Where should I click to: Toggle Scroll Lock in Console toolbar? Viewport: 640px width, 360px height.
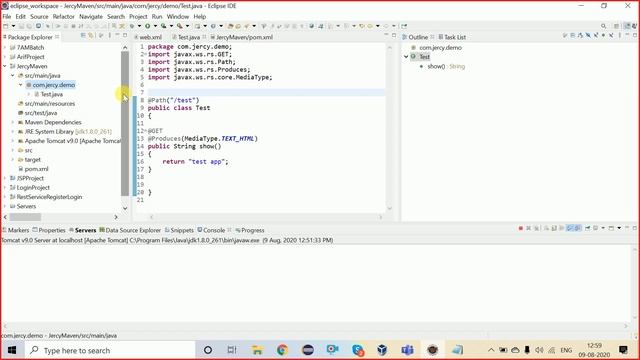(x=554, y=228)
